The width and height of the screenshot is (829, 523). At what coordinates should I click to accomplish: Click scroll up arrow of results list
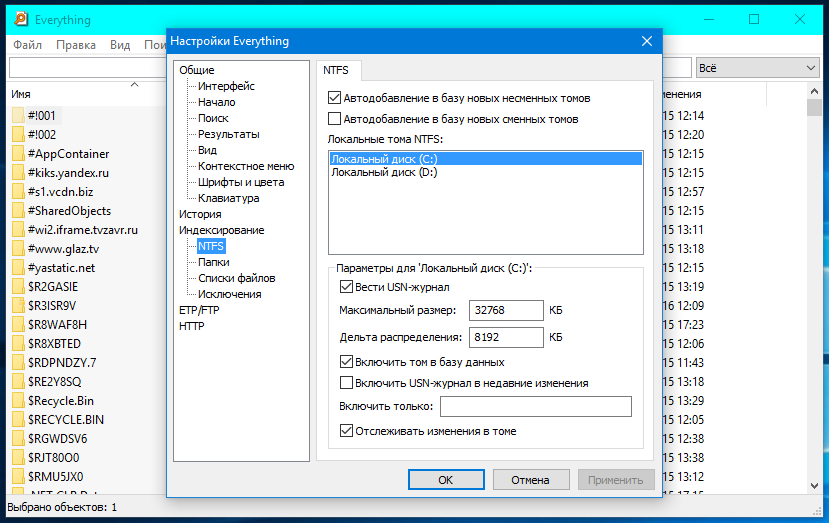(x=814, y=91)
